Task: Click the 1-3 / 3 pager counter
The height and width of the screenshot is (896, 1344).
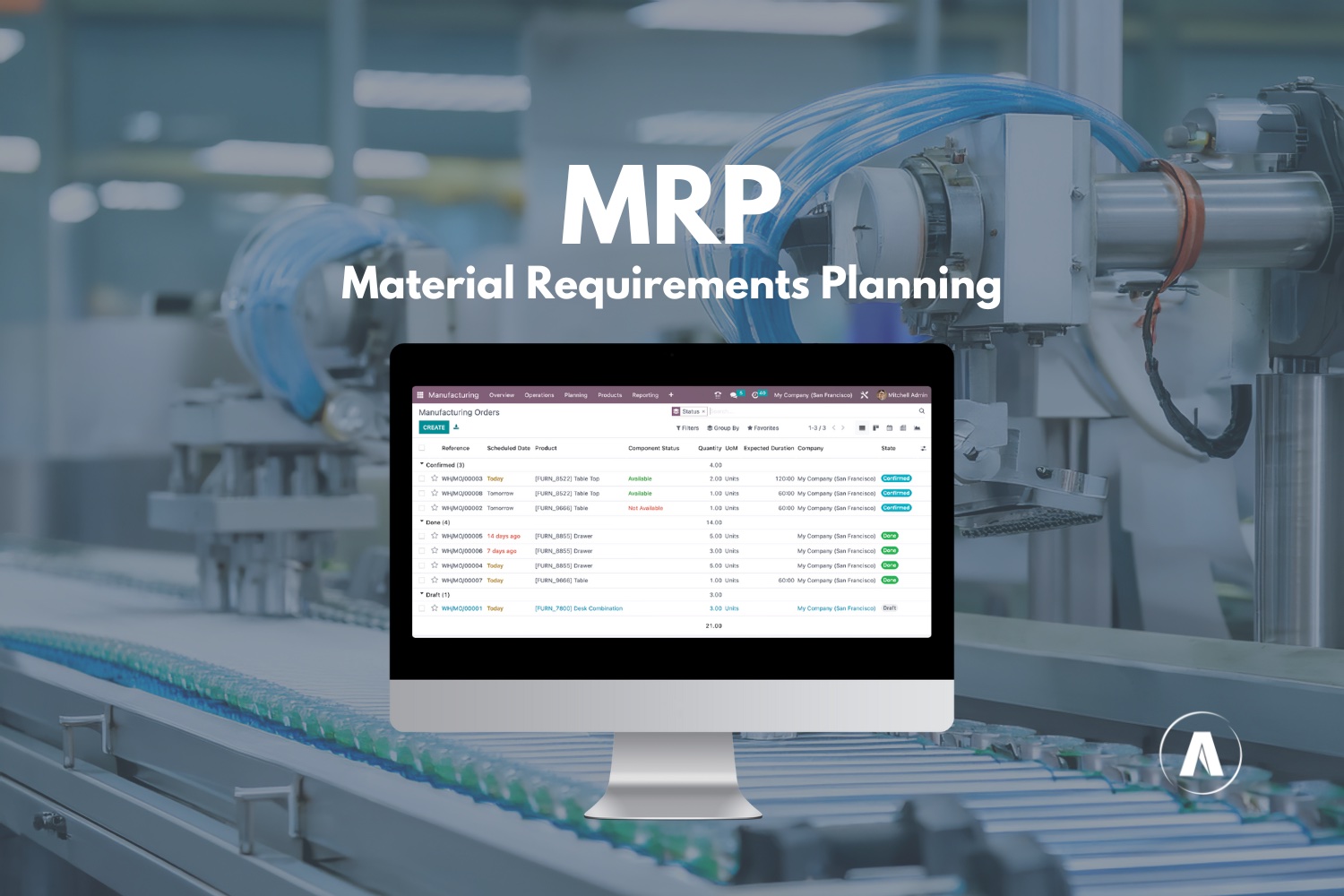Action: pyautogui.click(x=817, y=428)
